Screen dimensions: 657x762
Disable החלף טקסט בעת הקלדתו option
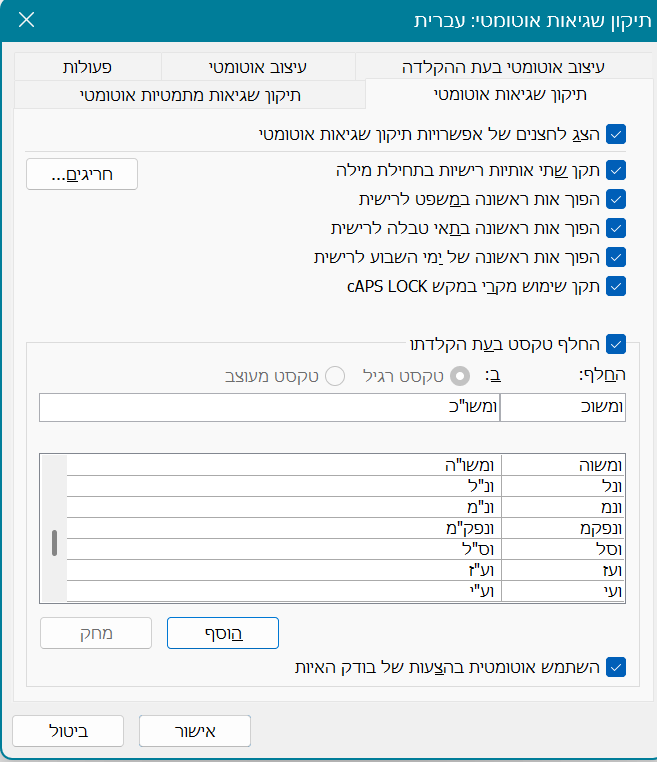pyautogui.click(x=616, y=344)
